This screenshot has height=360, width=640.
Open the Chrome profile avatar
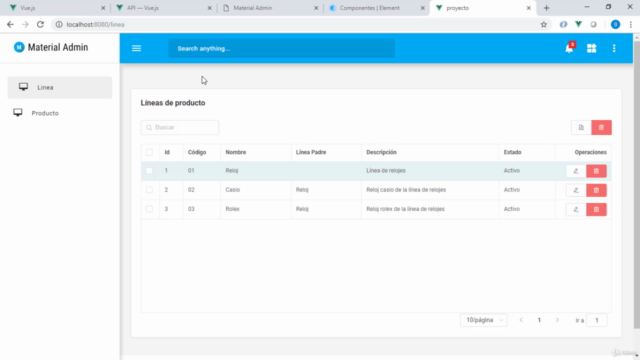point(615,24)
